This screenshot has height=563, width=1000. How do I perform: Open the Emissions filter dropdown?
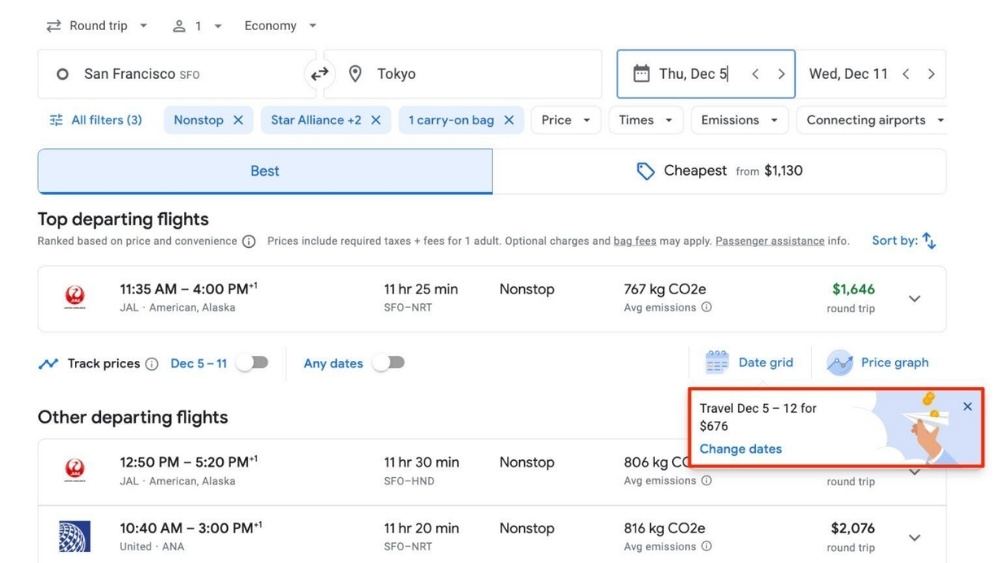[x=739, y=120]
